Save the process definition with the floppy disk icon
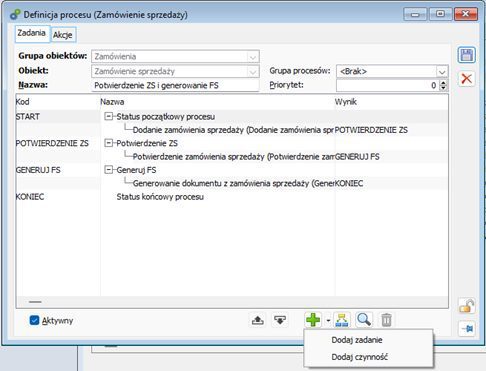 tap(466, 55)
